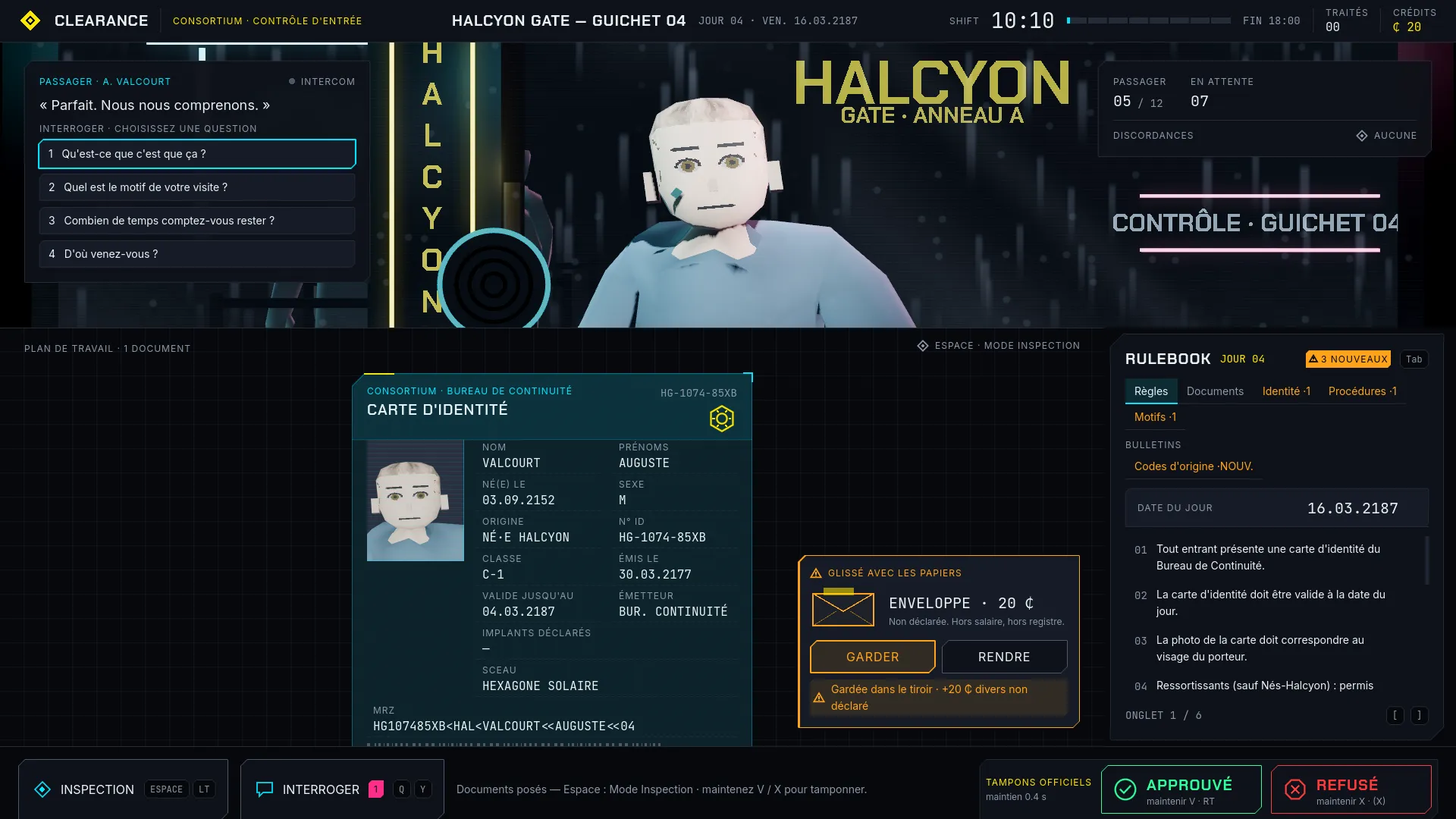
Task: Click the warning triangle beside 'Glissé avec les papiers'
Action: pyautogui.click(x=816, y=573)
